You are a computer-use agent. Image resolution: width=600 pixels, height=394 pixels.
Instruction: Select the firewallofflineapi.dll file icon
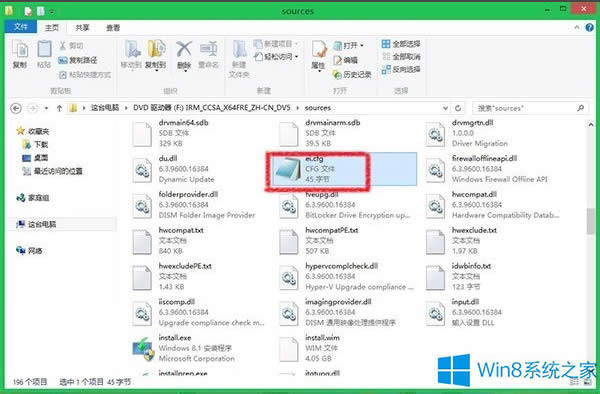(x=435, y=170)
